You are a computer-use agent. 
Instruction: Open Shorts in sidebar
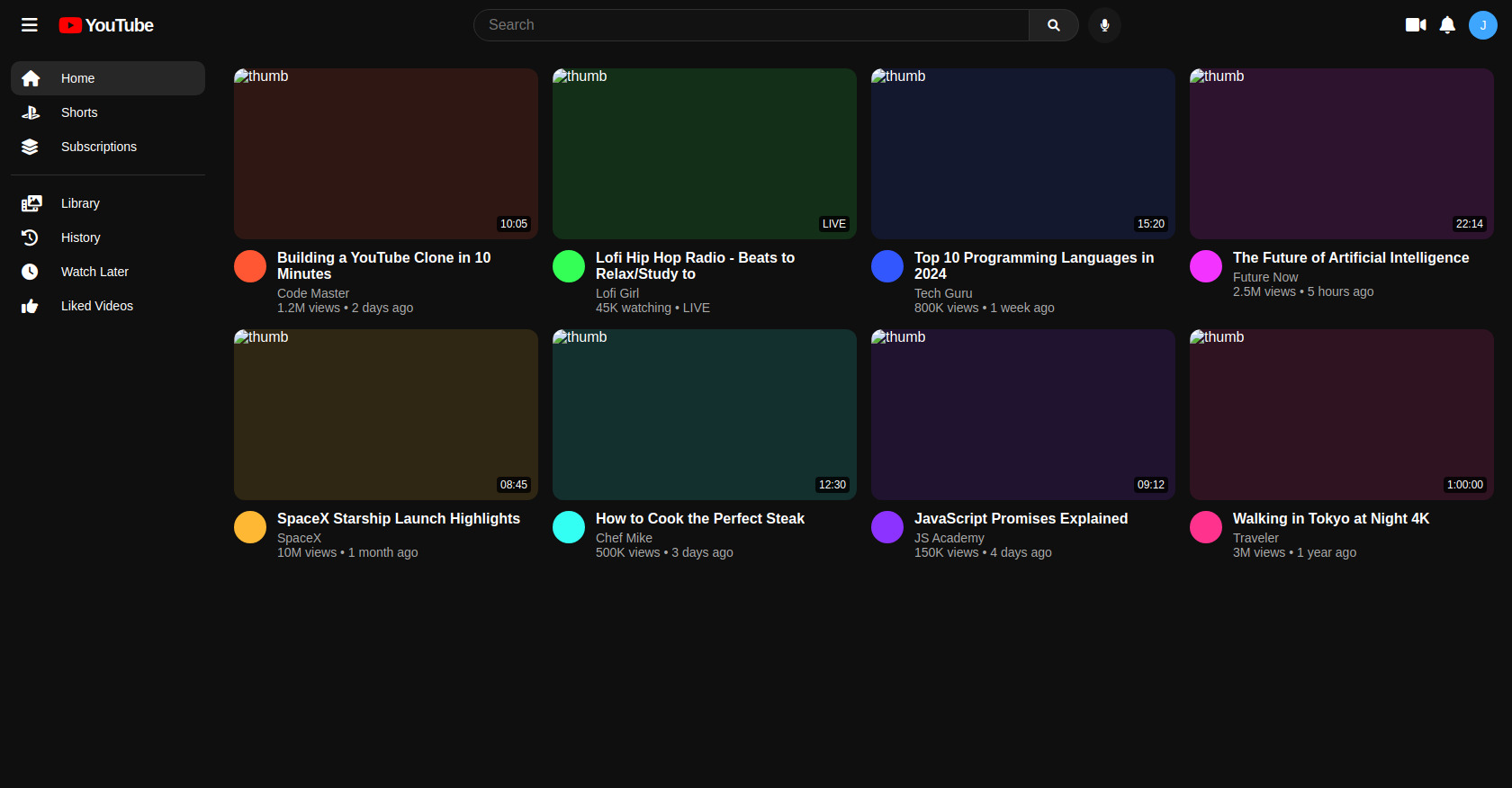[x=108, y=112]
